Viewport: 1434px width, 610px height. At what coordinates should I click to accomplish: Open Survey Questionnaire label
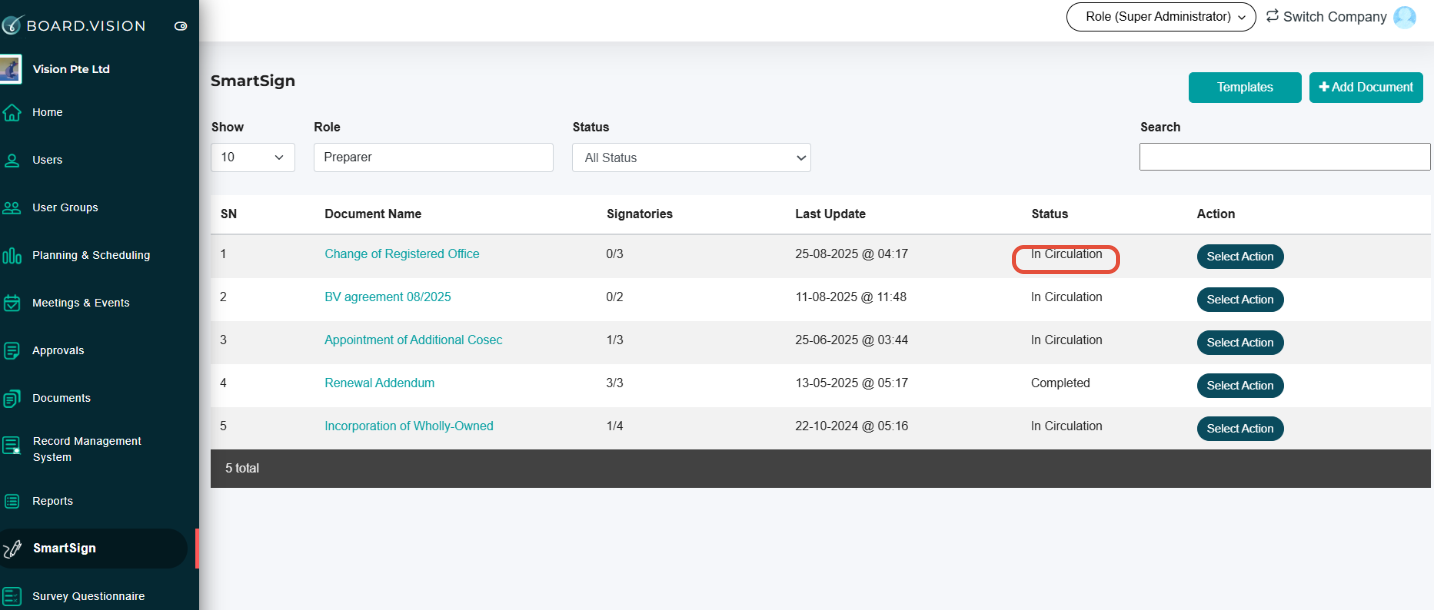point(88,596)
